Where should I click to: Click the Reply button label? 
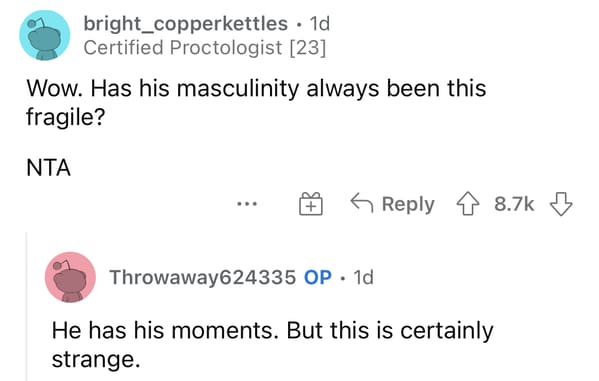408,204
